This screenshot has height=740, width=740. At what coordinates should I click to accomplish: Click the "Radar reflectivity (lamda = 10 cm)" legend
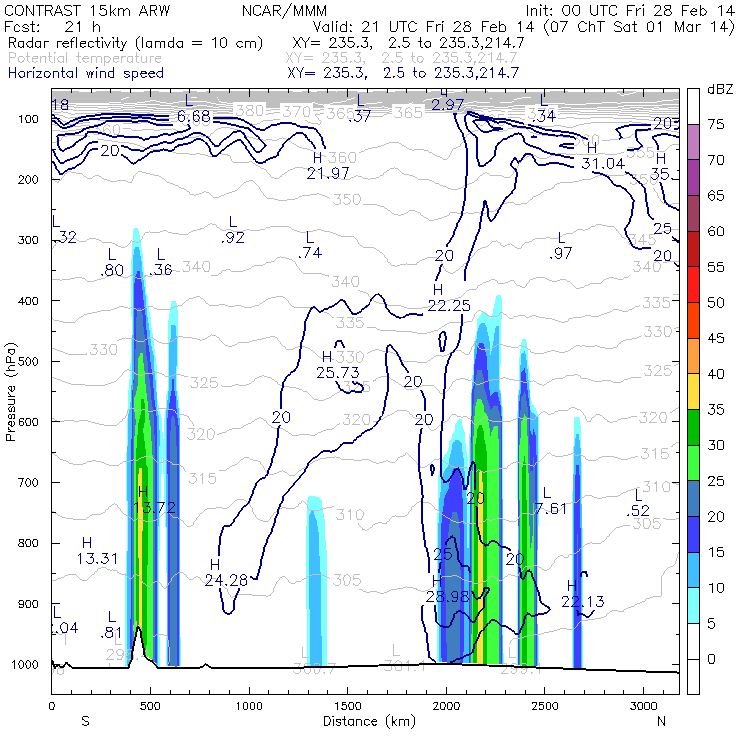tap(135, 43)
